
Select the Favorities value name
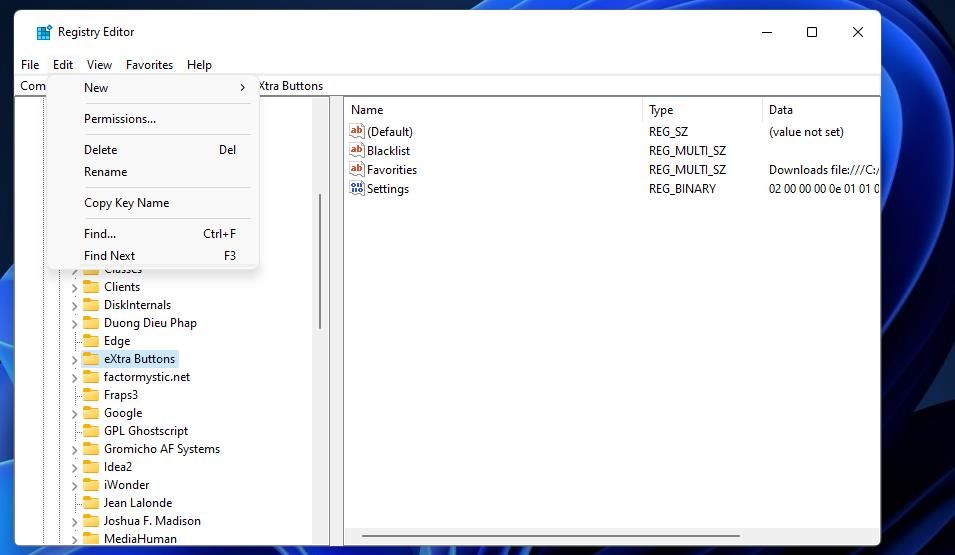pos(392,169)
